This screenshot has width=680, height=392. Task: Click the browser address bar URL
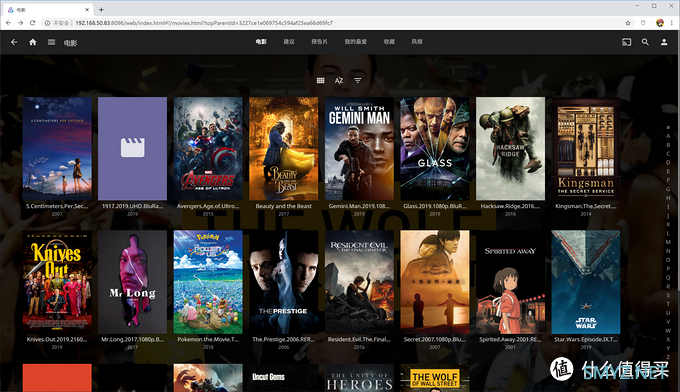click(204, 23)
